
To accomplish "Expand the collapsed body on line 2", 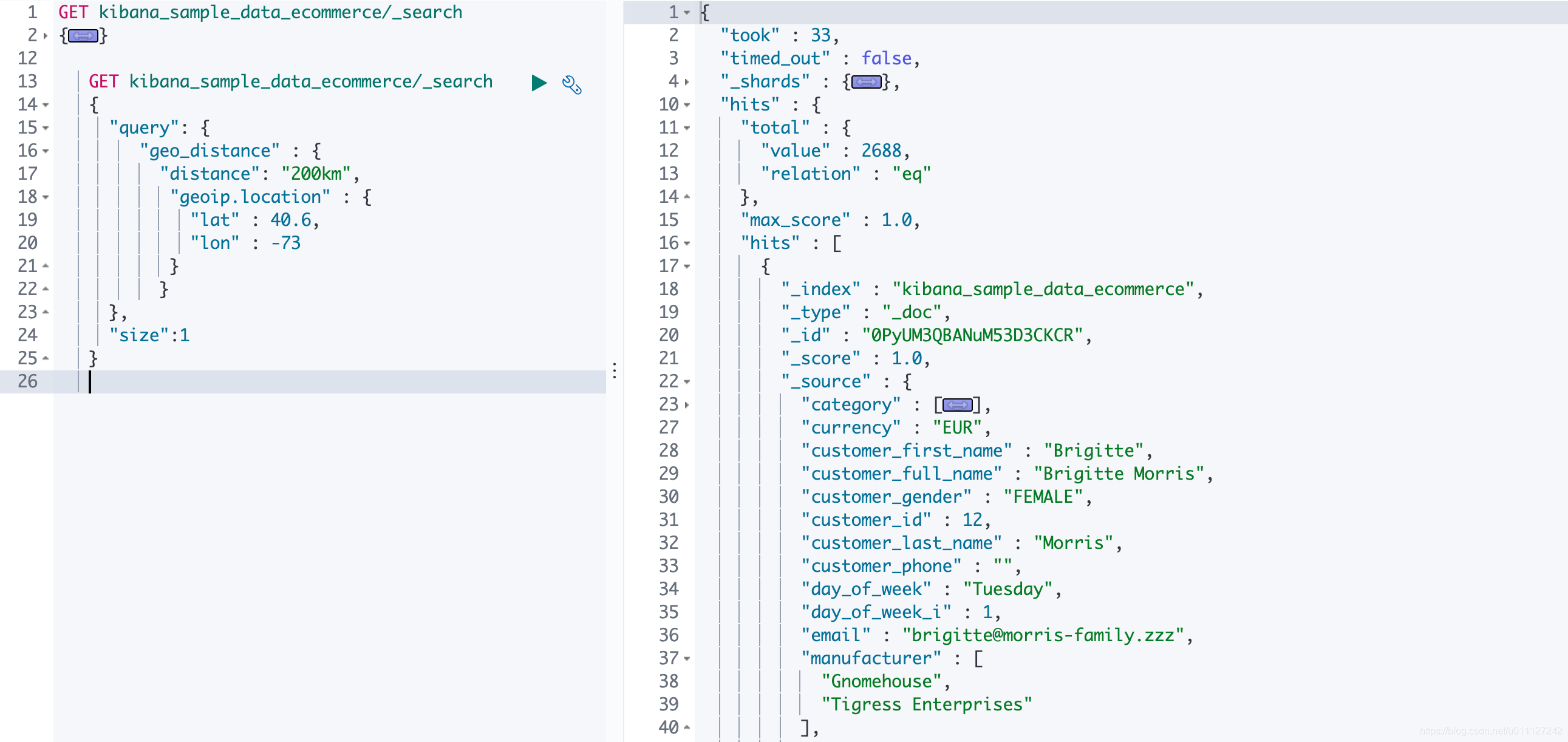I will click(x=83, y=36).
